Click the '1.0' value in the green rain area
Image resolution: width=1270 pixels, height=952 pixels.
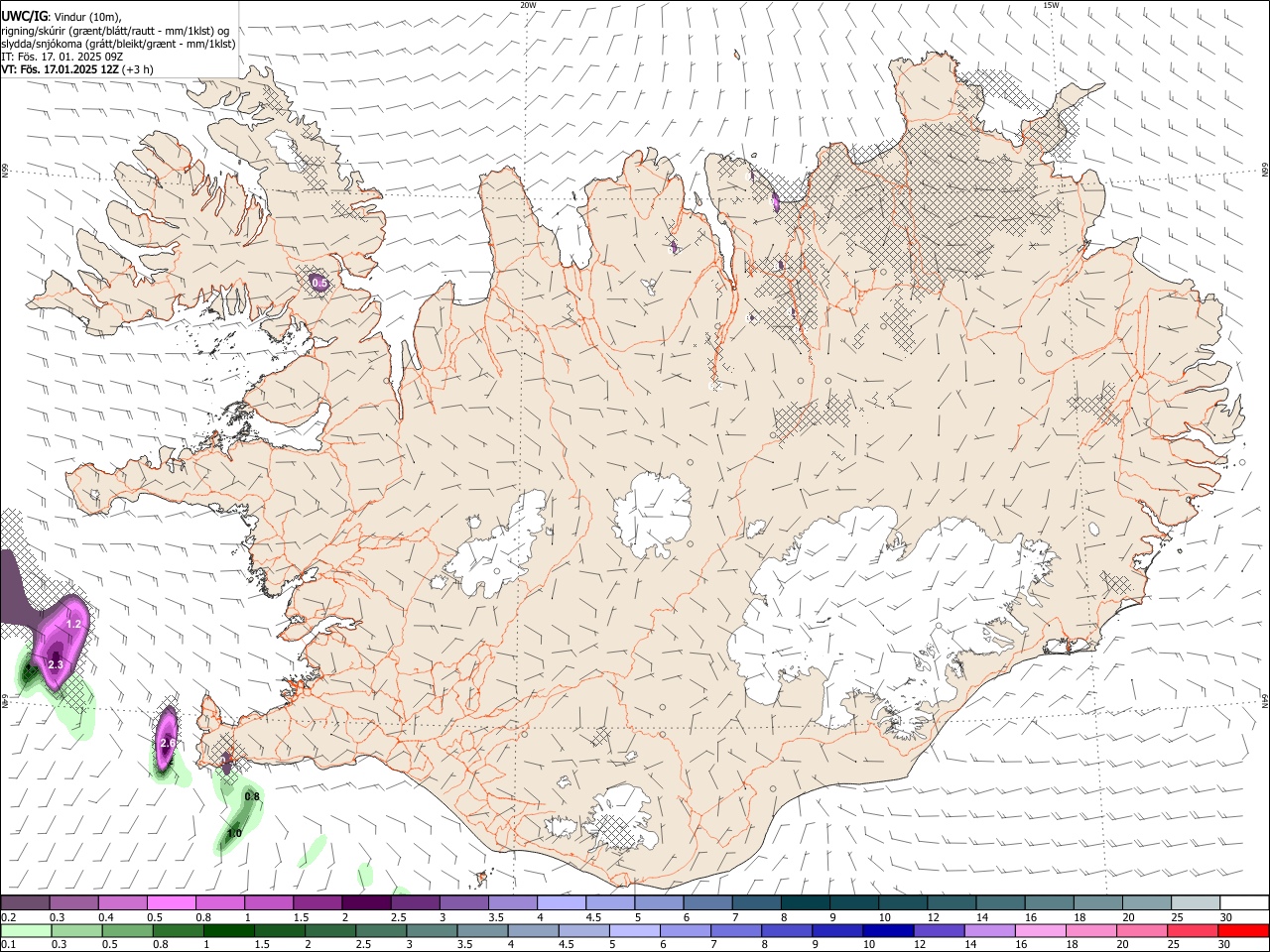click(x=234, y=834)
